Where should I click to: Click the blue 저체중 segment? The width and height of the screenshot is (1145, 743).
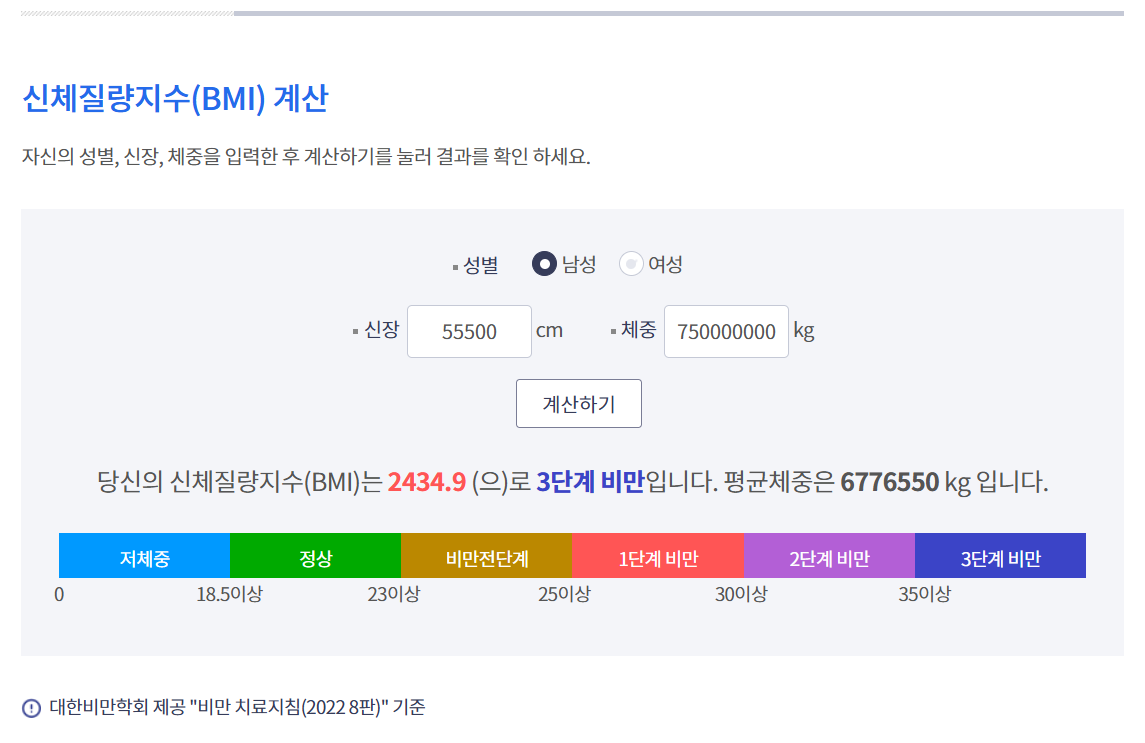click(x=144, y=556)
